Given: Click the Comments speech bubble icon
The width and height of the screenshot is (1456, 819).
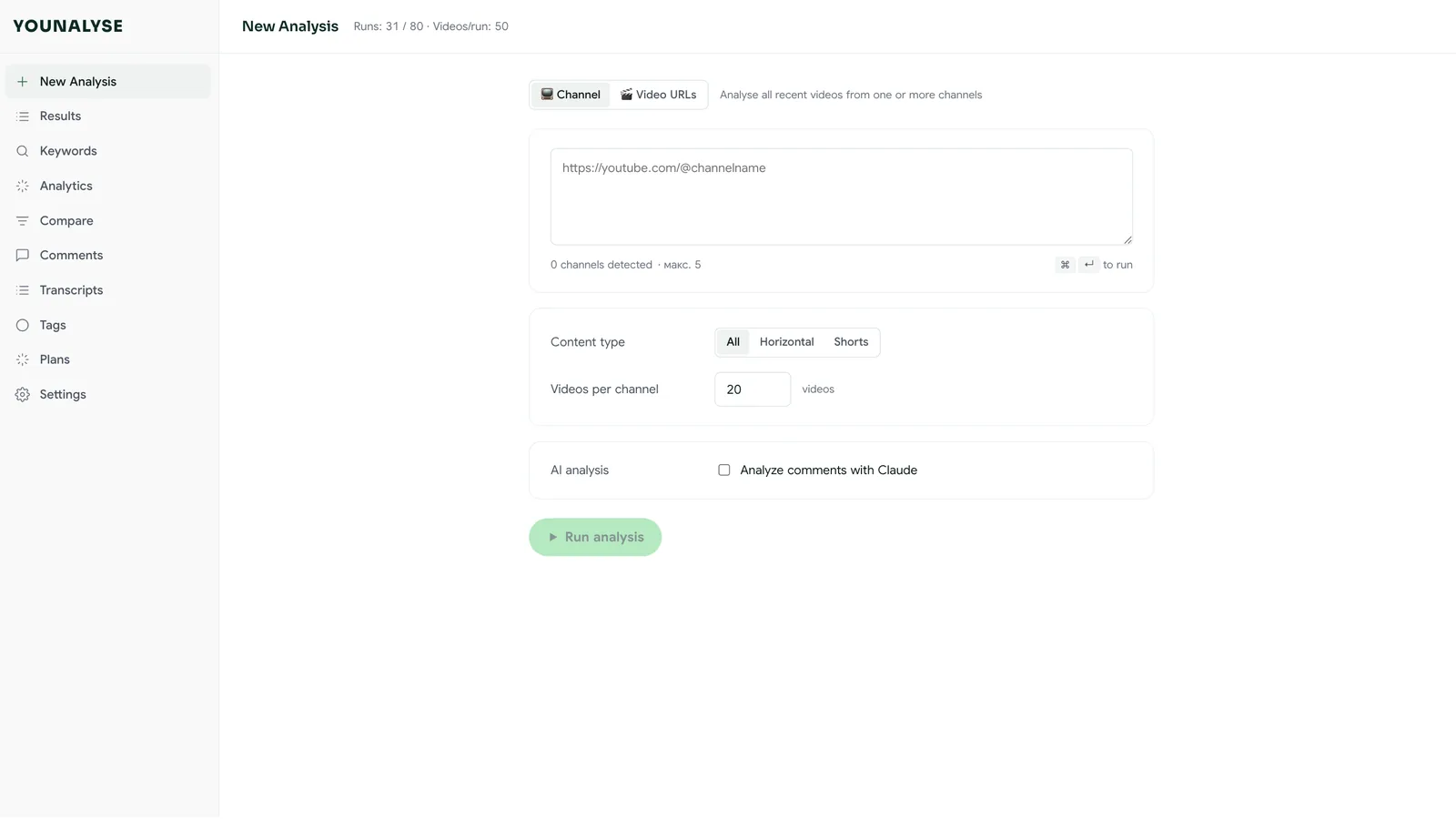Looking at the screenshot, I should point(23,256).
